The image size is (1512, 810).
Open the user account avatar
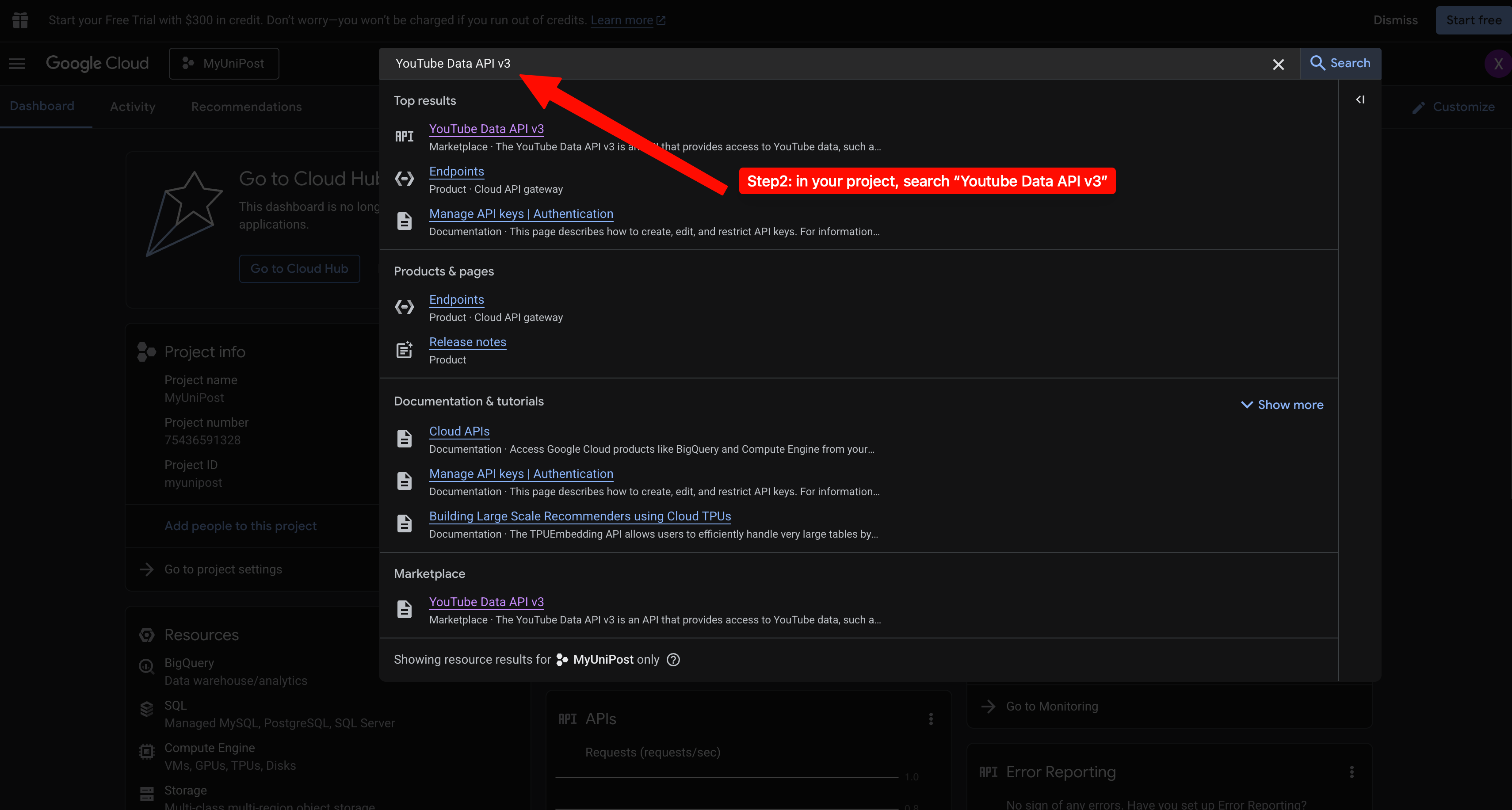[x=1498, y=63]
